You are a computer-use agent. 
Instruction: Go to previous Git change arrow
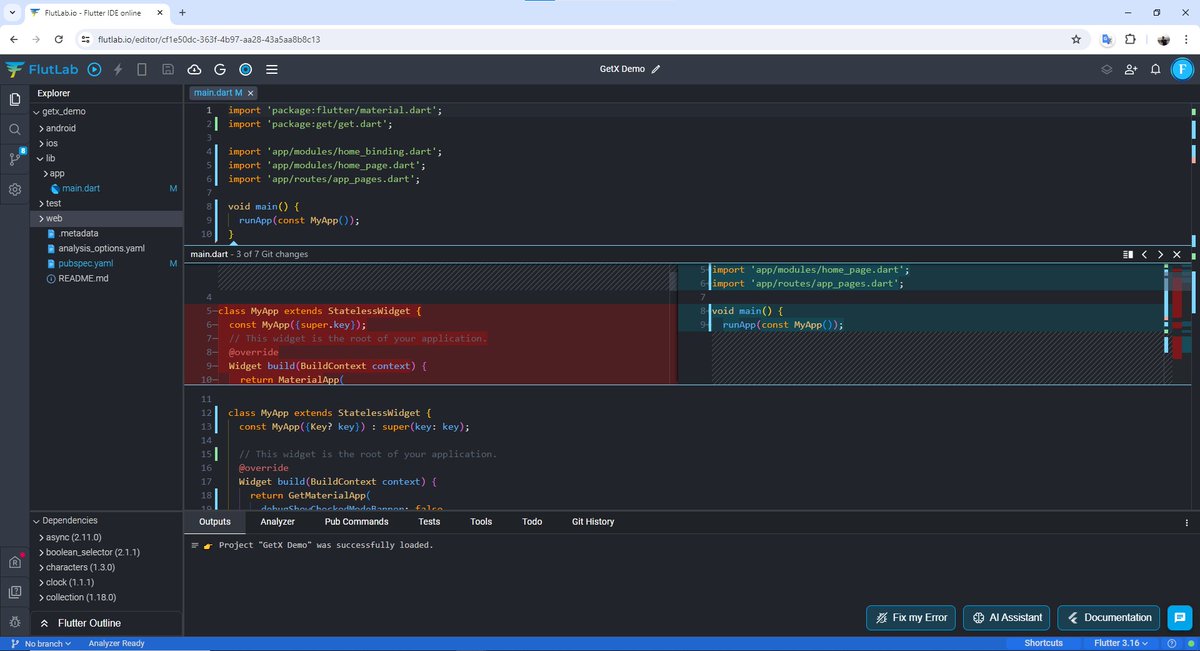pyautogui.click(x=1145, y=254)
